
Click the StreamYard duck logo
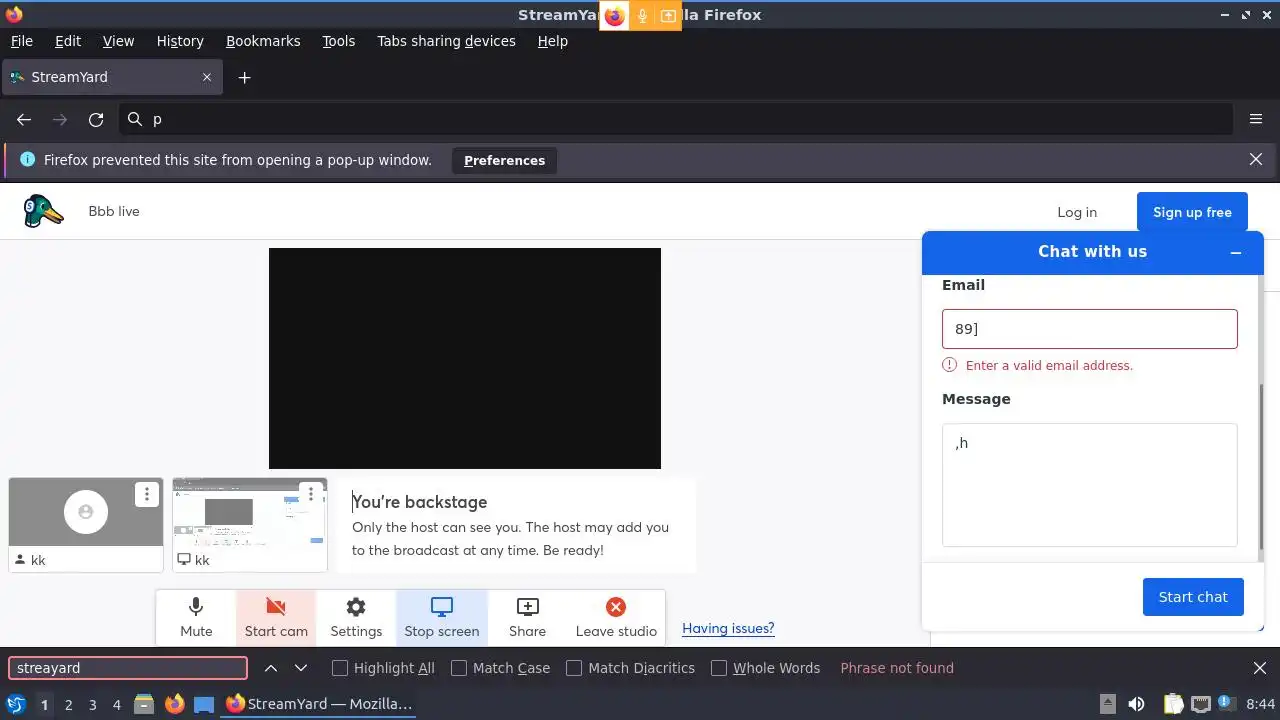44,211
